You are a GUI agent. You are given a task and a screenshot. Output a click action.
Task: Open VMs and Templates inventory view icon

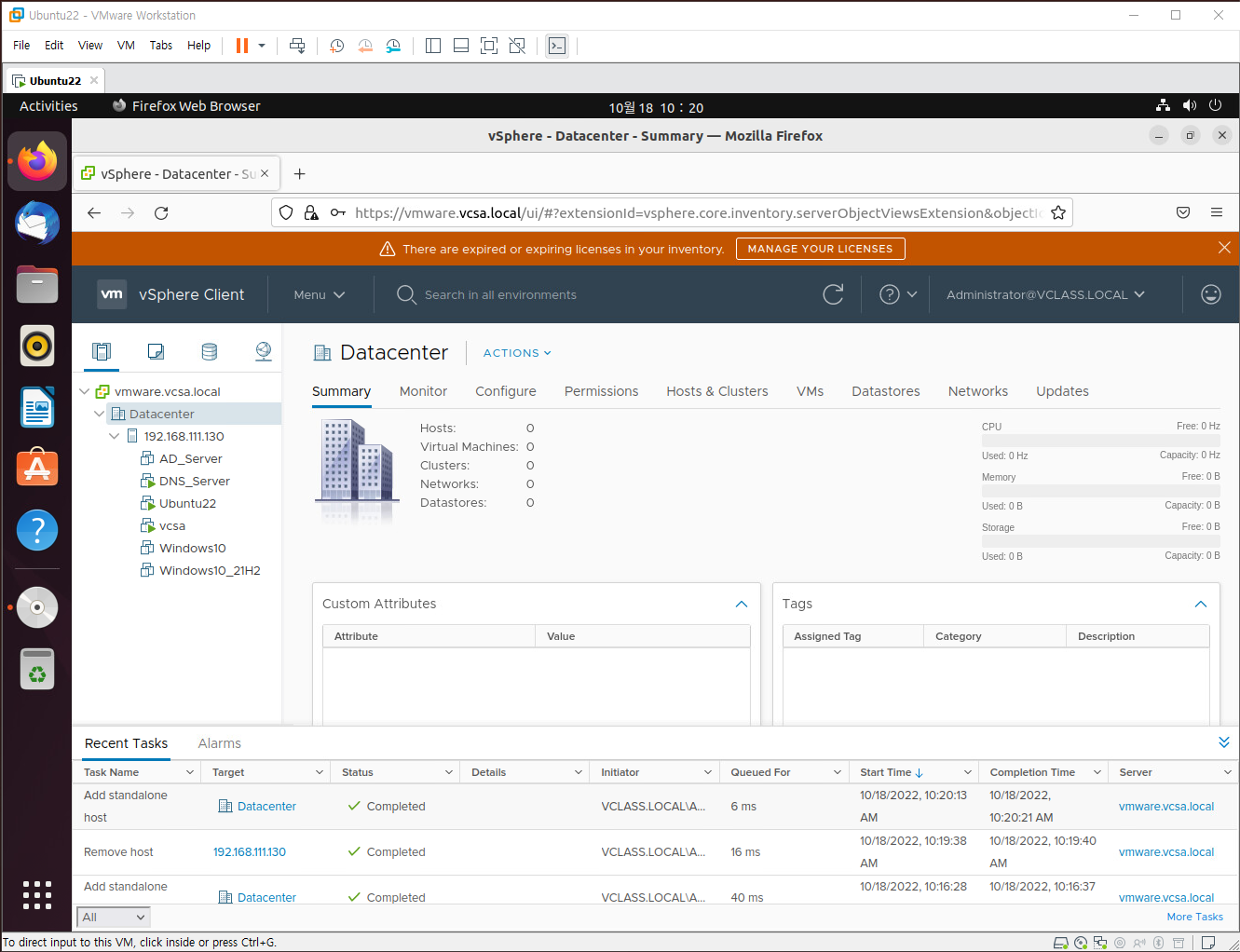[156, 351]
